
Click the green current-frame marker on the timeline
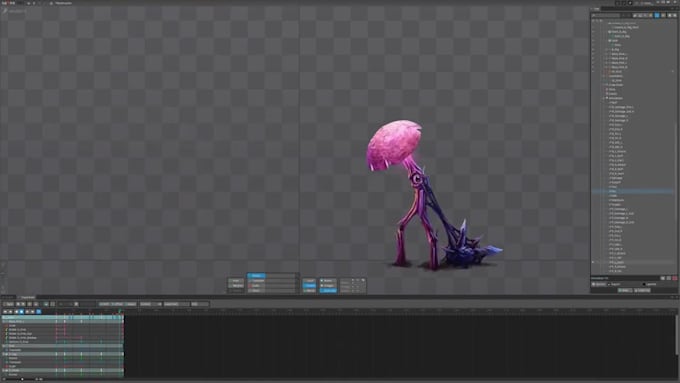(x=120, y=311)
